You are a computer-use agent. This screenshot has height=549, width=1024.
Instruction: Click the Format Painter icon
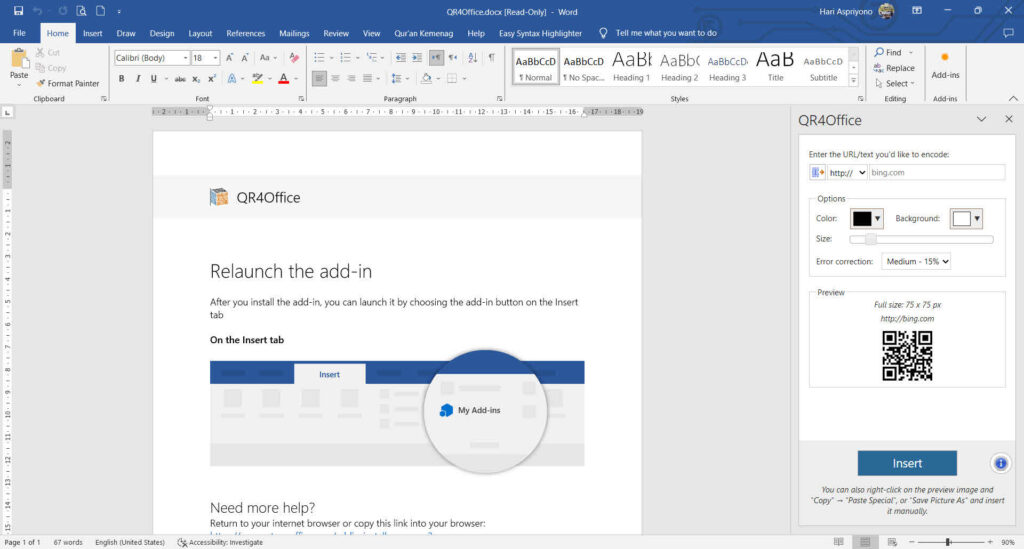(41, 83)
